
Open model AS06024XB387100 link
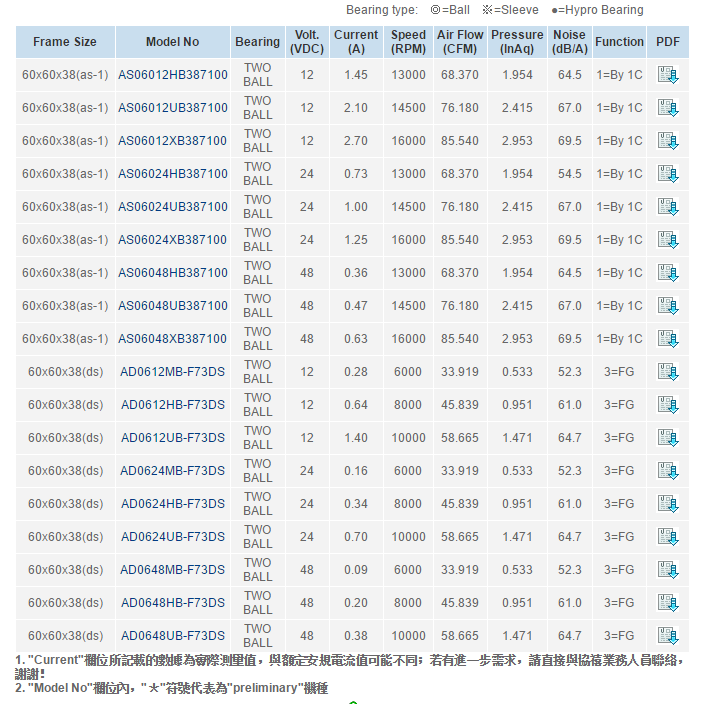173,240
